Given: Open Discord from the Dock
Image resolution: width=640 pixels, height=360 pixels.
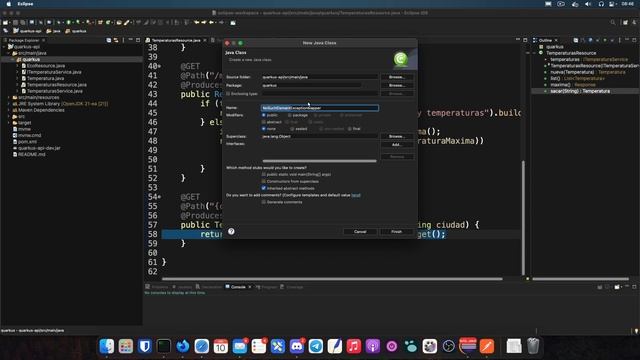Looking at the screenshot, I should (297, 346).
